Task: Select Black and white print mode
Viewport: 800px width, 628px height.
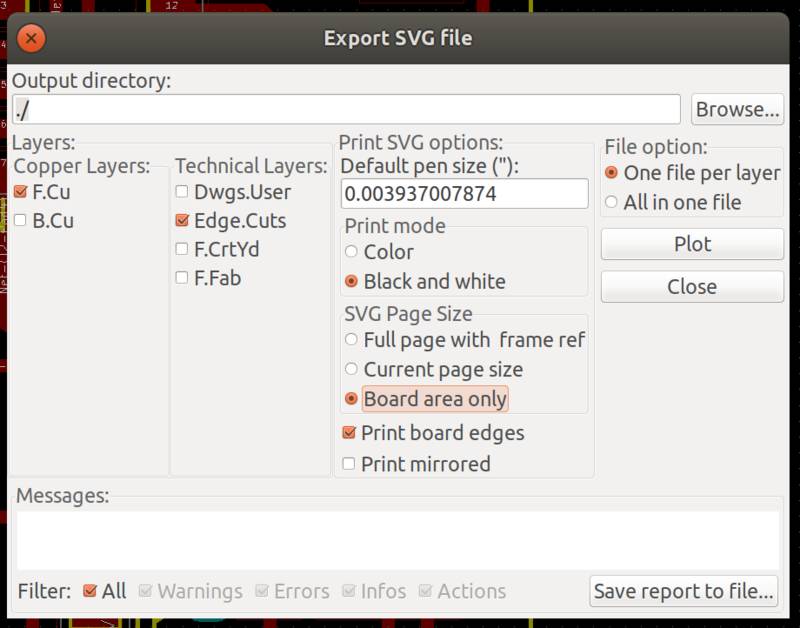Action: (x=352, y=282)
